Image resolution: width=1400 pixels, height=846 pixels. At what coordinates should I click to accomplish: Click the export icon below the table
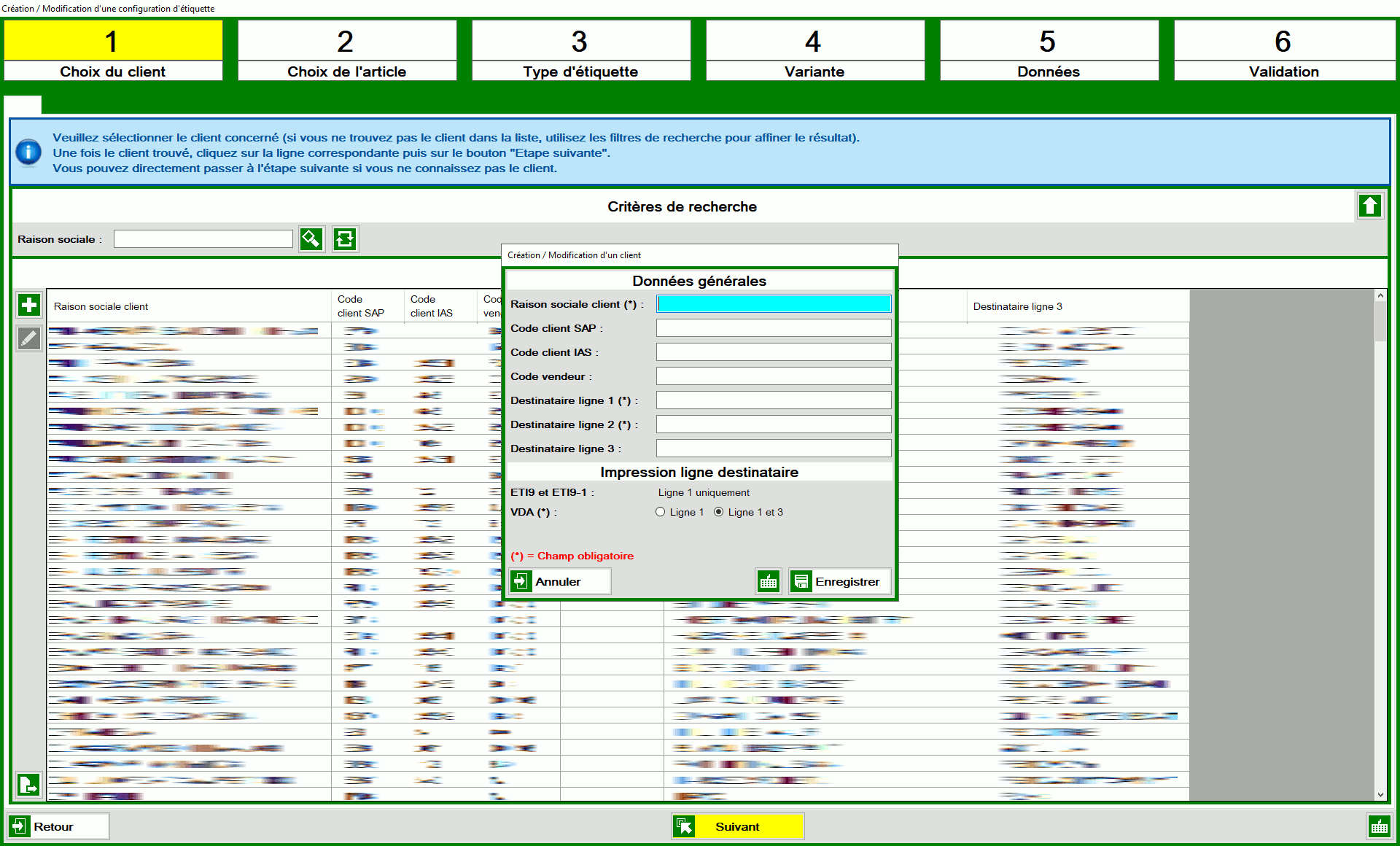click(28, 785)
